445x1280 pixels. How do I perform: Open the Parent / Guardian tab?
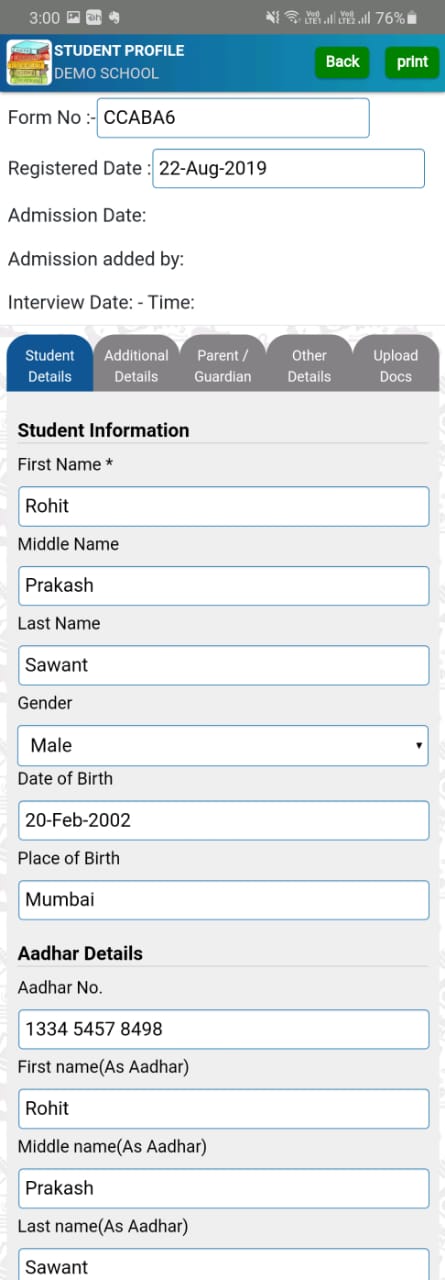click(223, 366)
